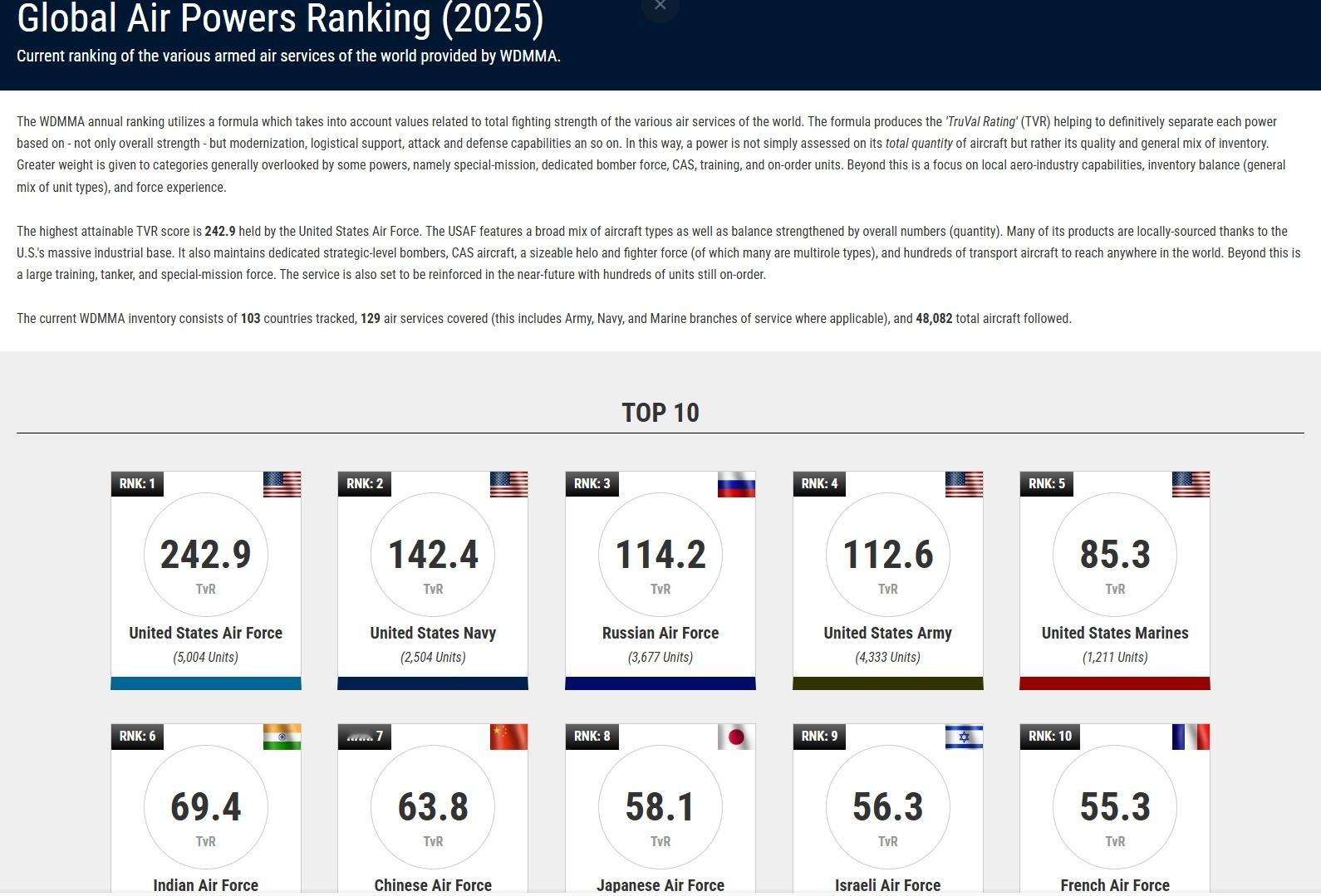Click the (3,677 Units) text
Viewport: 1321px width, 896px height.
coord(660,658)
